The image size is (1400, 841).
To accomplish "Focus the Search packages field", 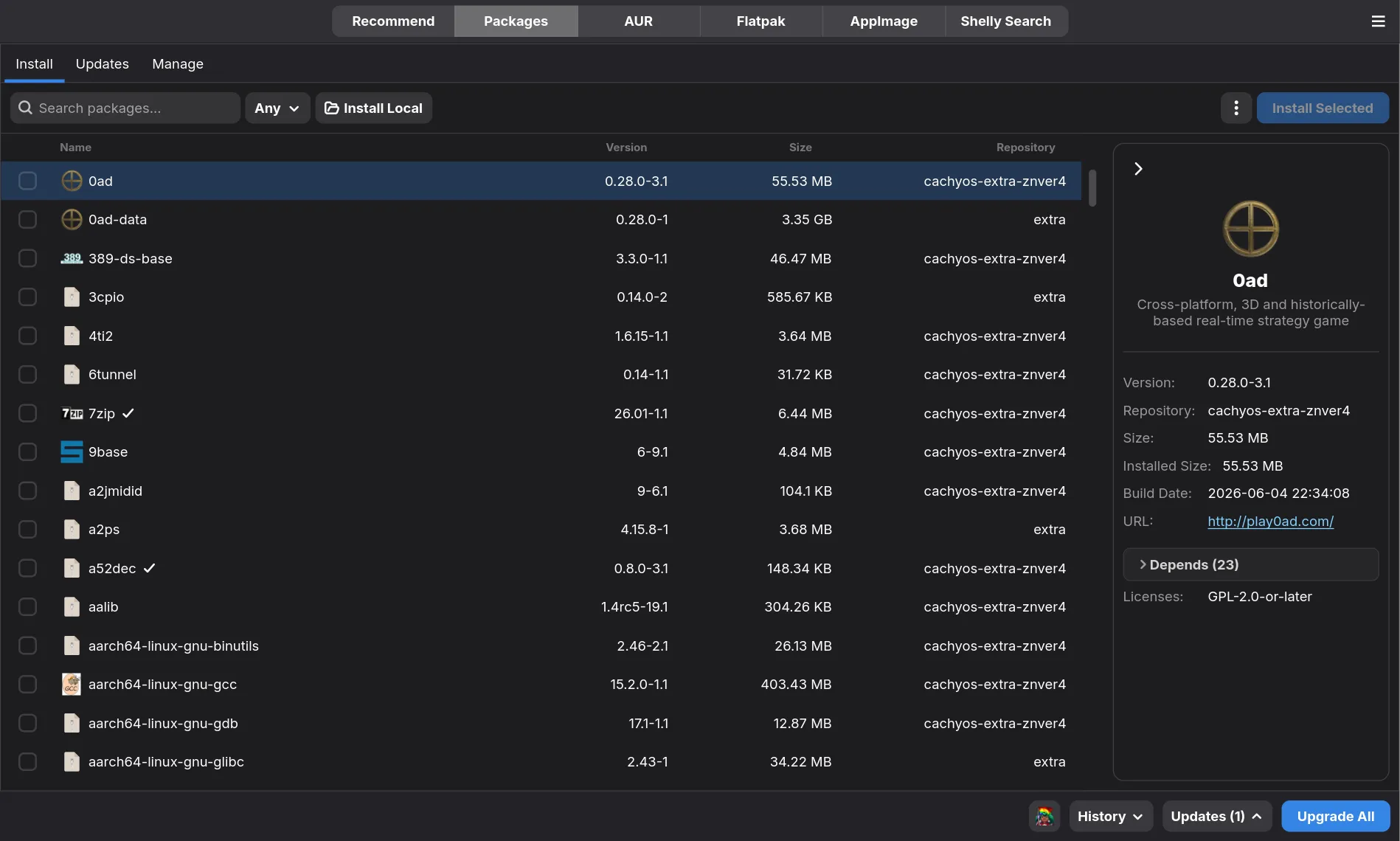I will tap(125, 108).
